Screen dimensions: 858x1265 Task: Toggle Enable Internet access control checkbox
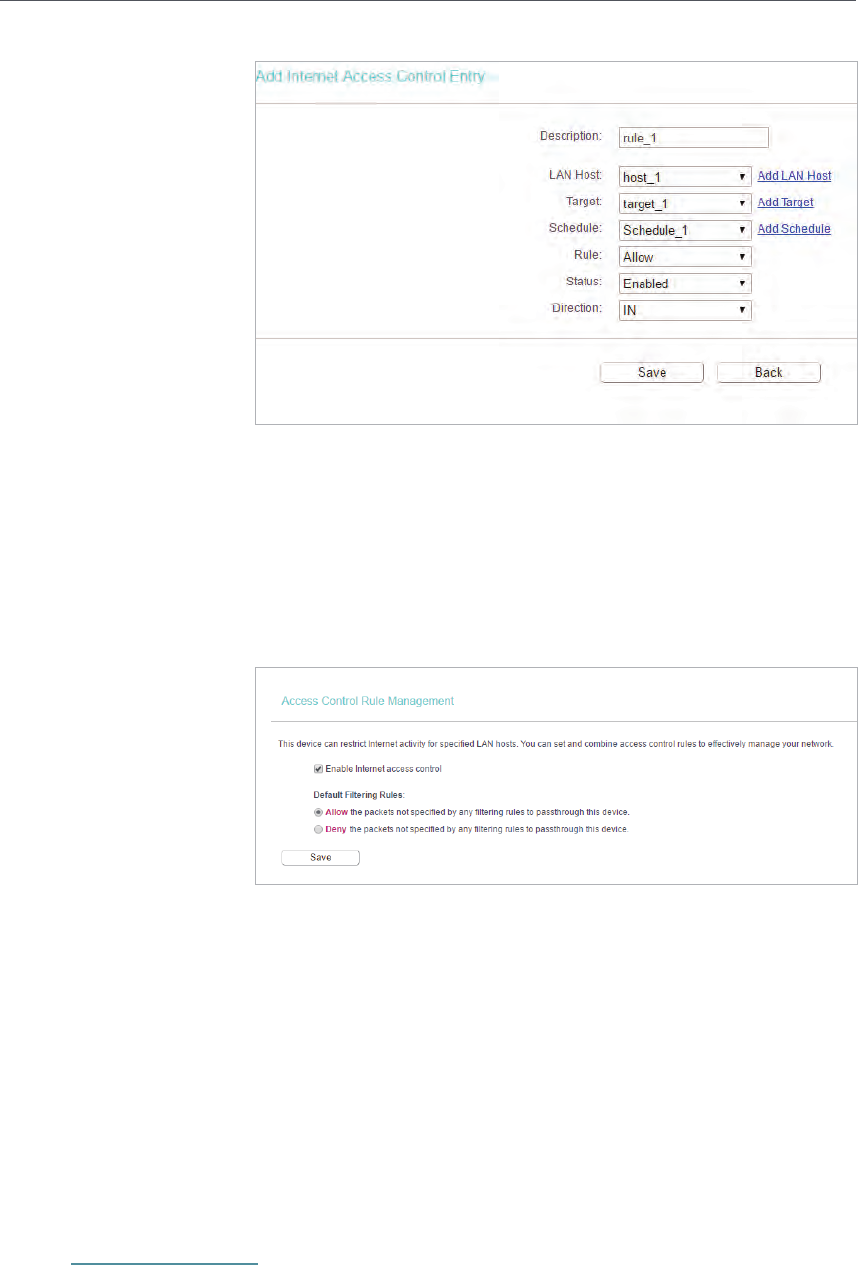[x=318, y=769]
